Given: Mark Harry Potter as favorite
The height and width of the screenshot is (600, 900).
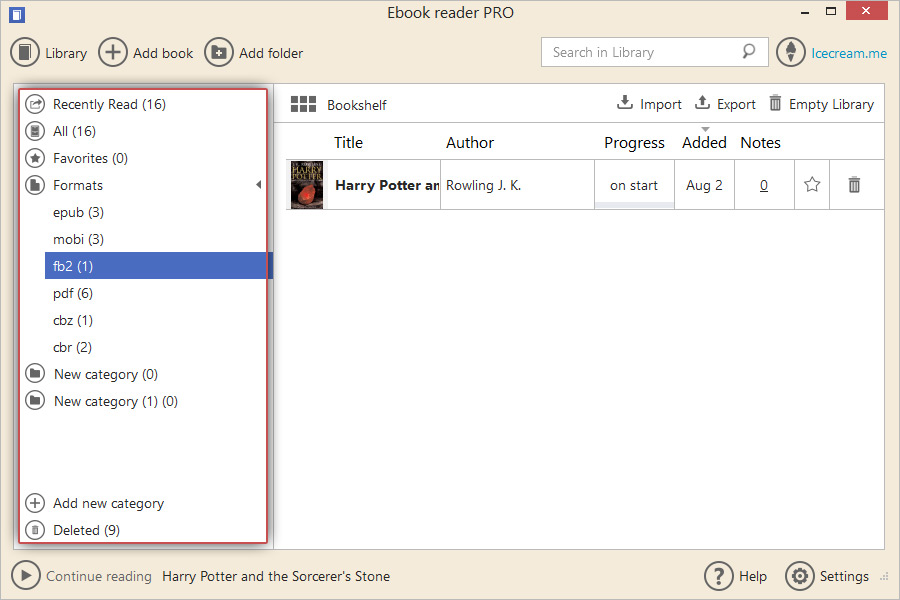Looking at the screenshot, I should [811, 184].
